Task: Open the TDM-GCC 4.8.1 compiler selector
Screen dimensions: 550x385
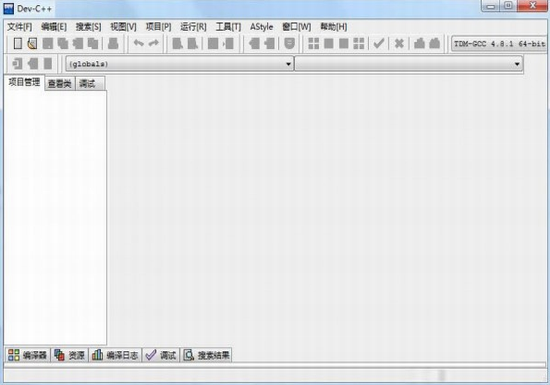Action: coord(499,44)
